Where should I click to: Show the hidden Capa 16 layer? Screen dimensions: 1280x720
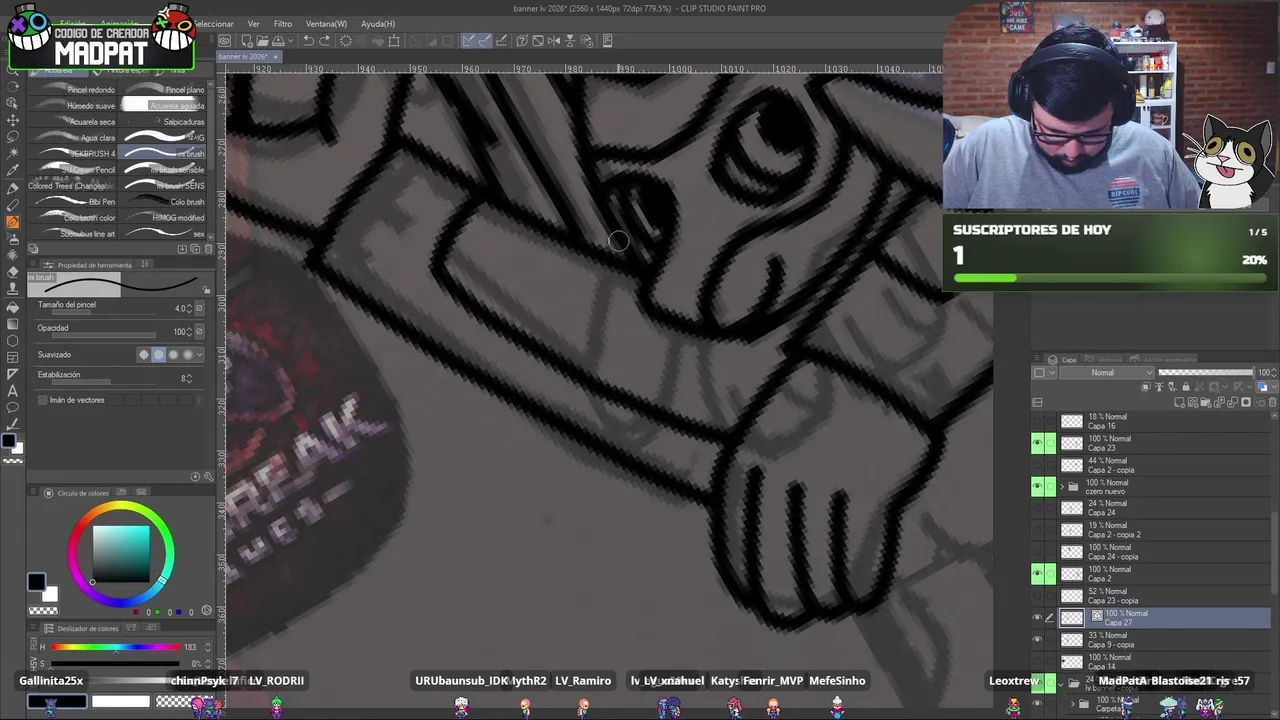[1037, 421]
